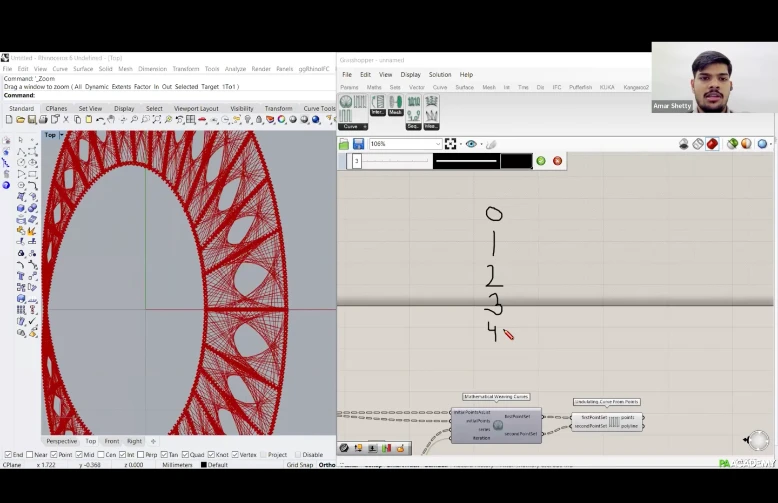This screenshot has height=503, width=778.
Task: Save the Grasshopper document with floppy icon
Action: click(358, 144)
